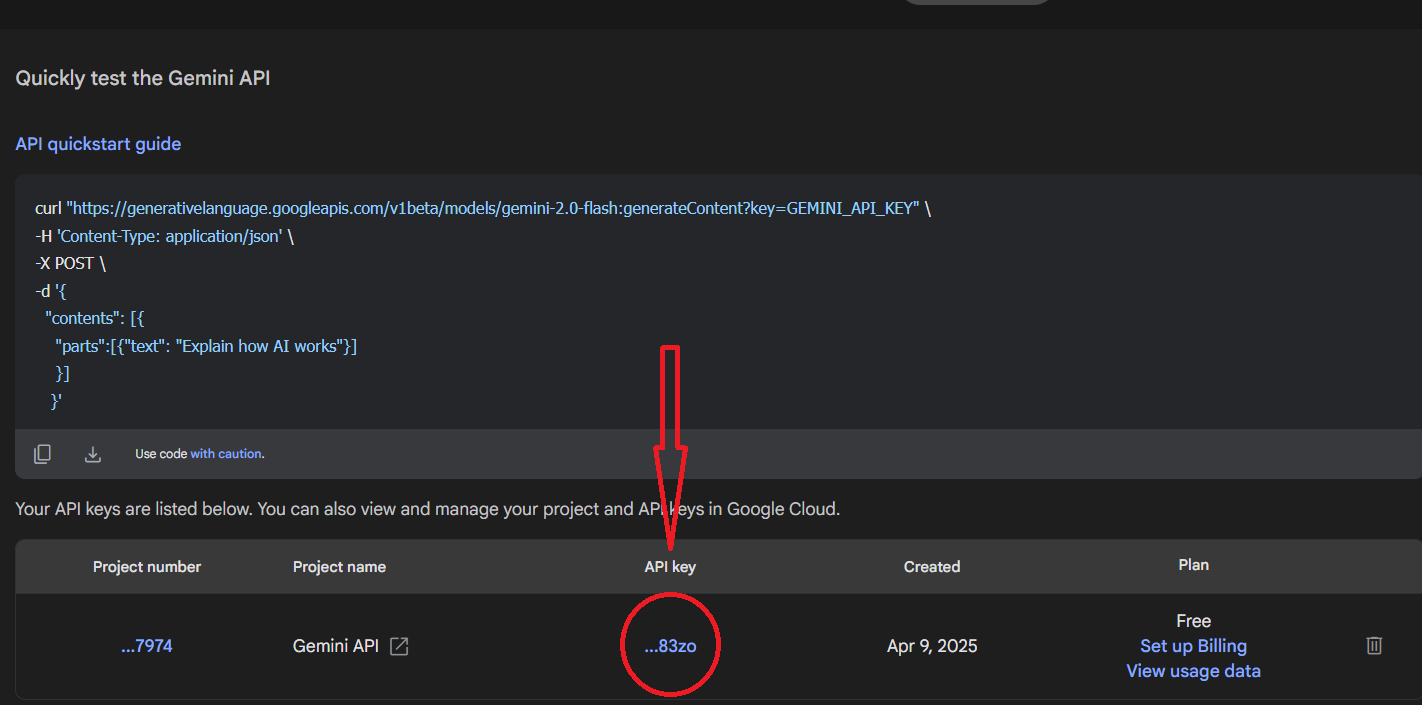
Task: Click the 'Explain how AI works' code line
Action: coord(206,347)
